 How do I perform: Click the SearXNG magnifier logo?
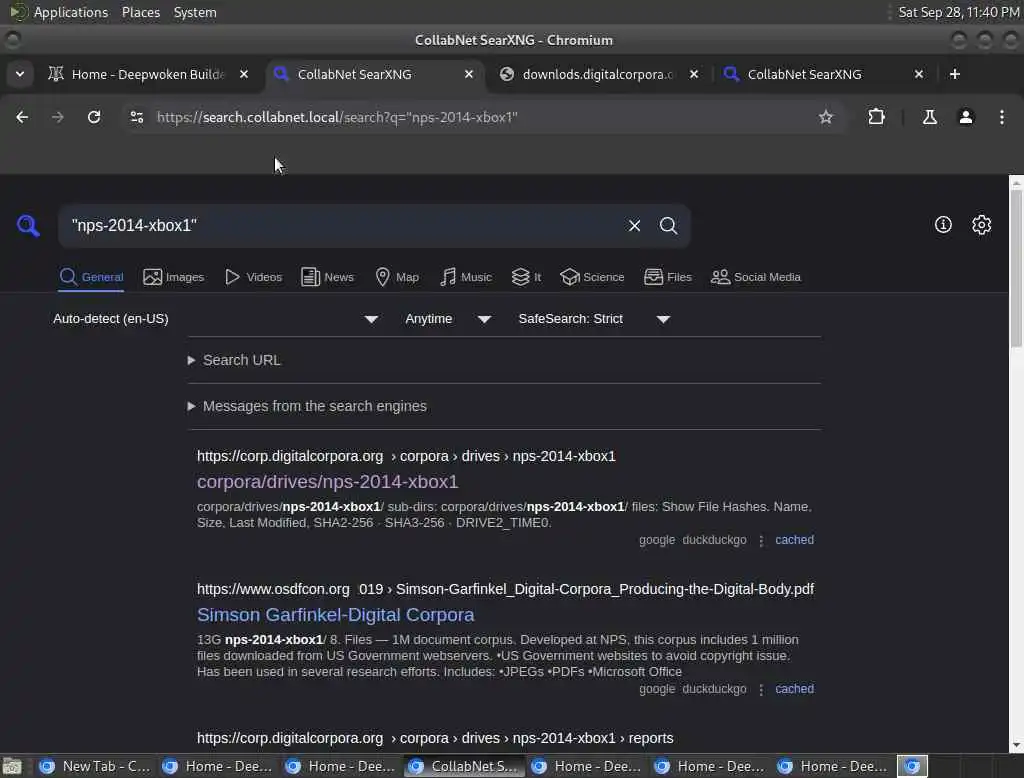(28, 225)
